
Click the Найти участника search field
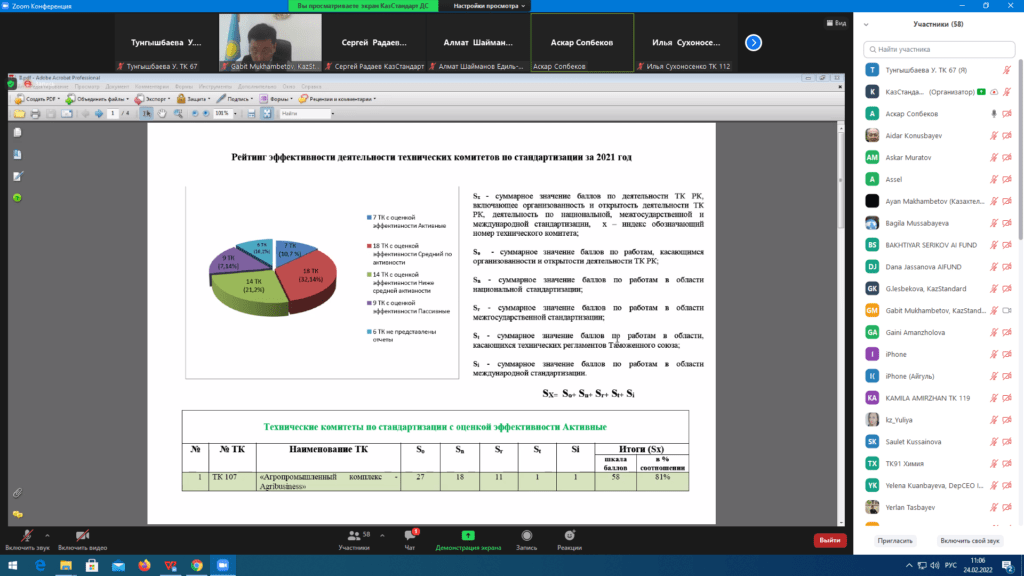(939, 49)
